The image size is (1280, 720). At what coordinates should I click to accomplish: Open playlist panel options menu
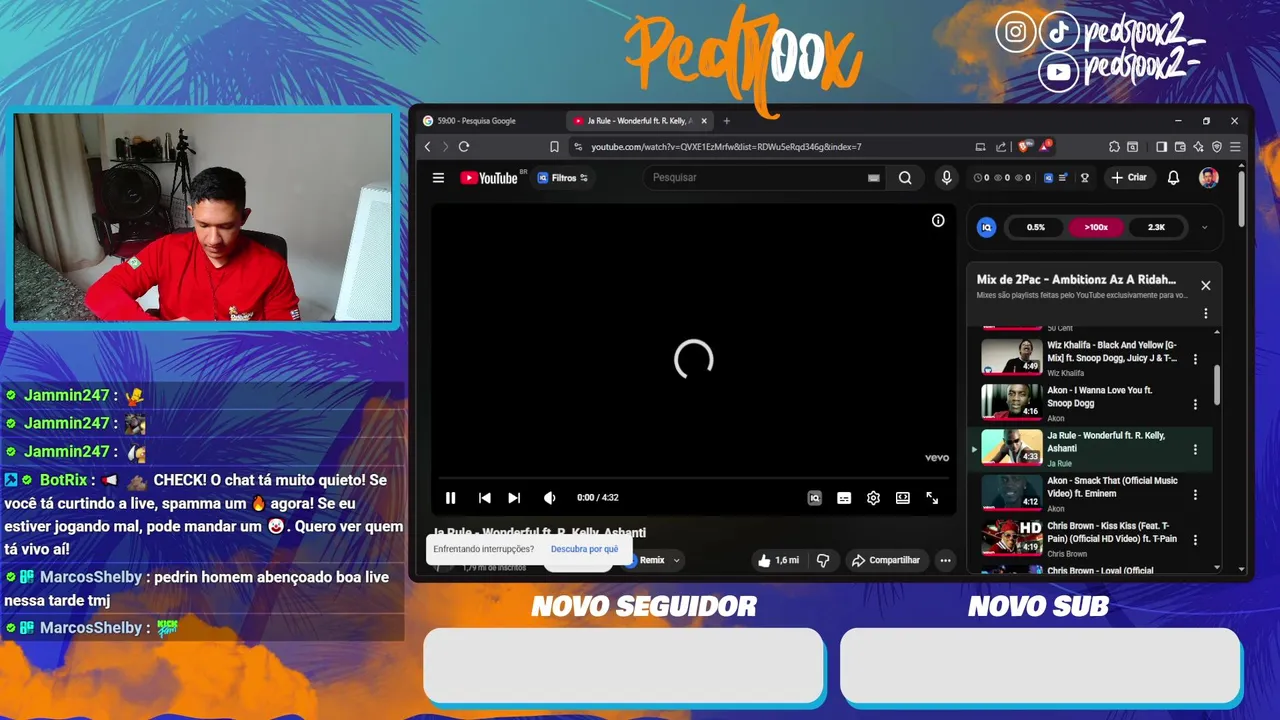(1205, 313)
